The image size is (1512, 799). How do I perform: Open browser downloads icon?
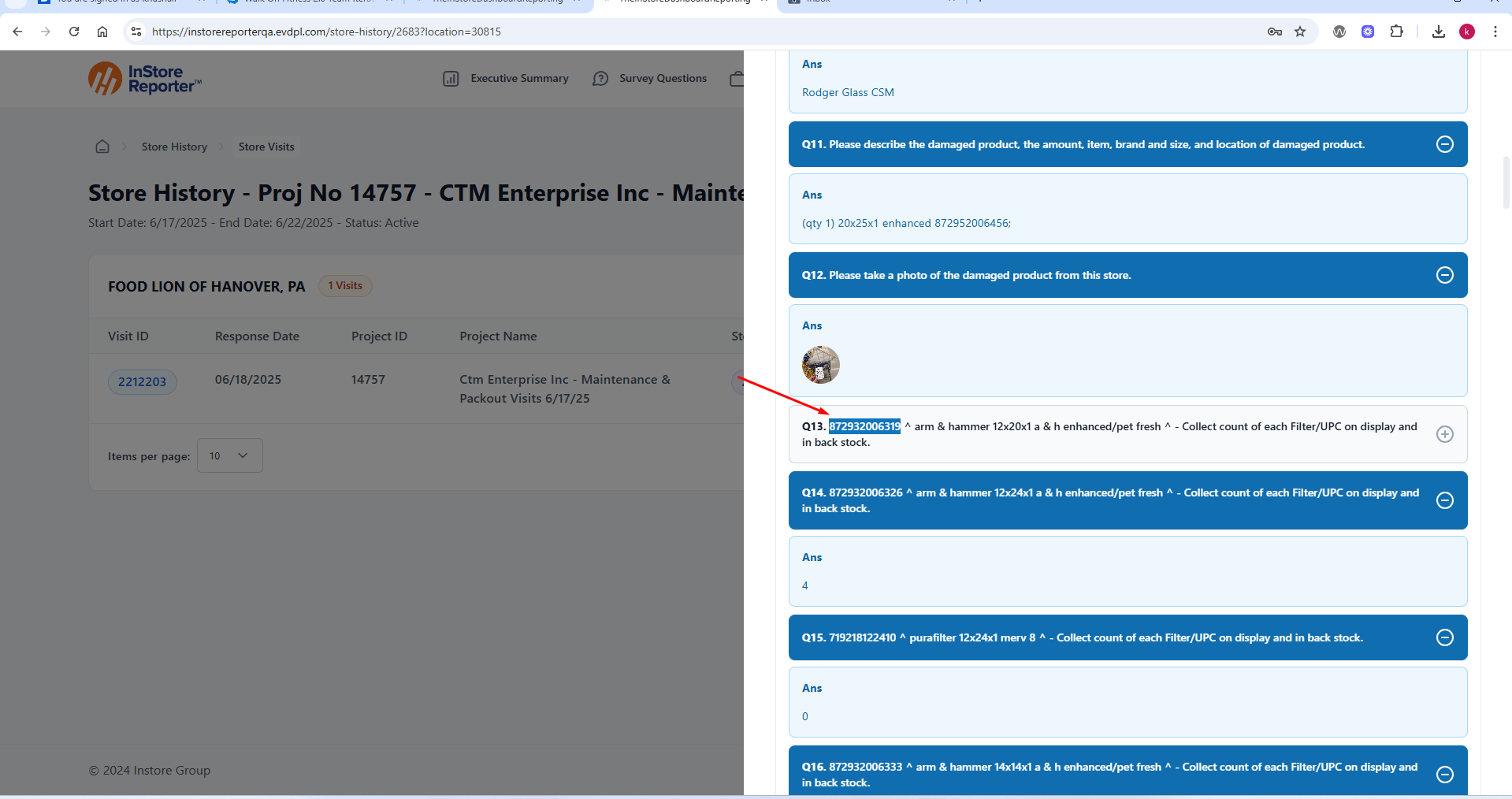tap(1438, 32)
